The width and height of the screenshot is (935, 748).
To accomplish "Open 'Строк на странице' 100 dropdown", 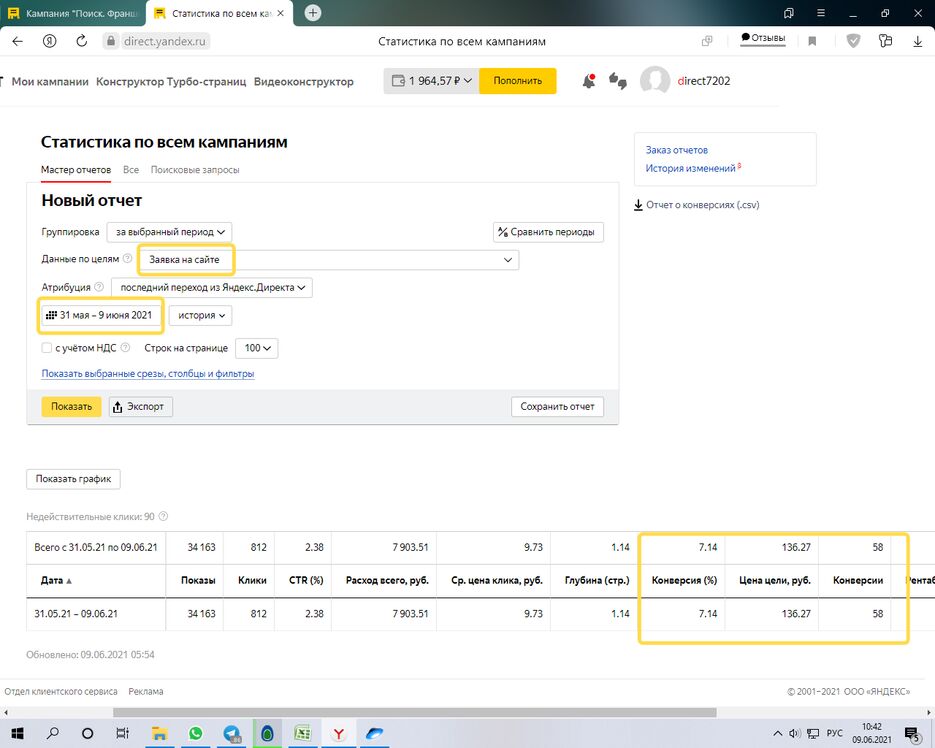I will pos(256,348).
